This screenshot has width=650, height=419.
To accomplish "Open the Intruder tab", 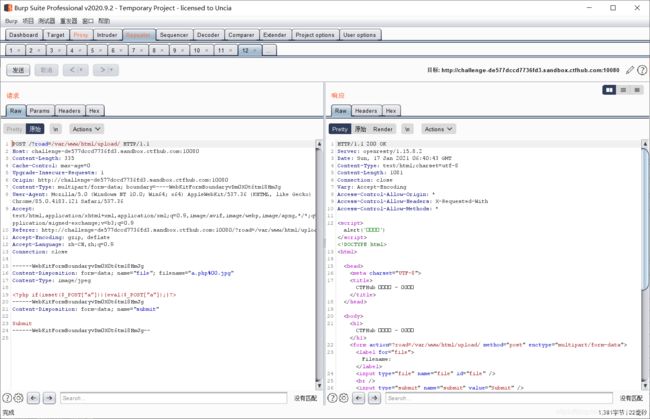I will [x=107, y=35].
